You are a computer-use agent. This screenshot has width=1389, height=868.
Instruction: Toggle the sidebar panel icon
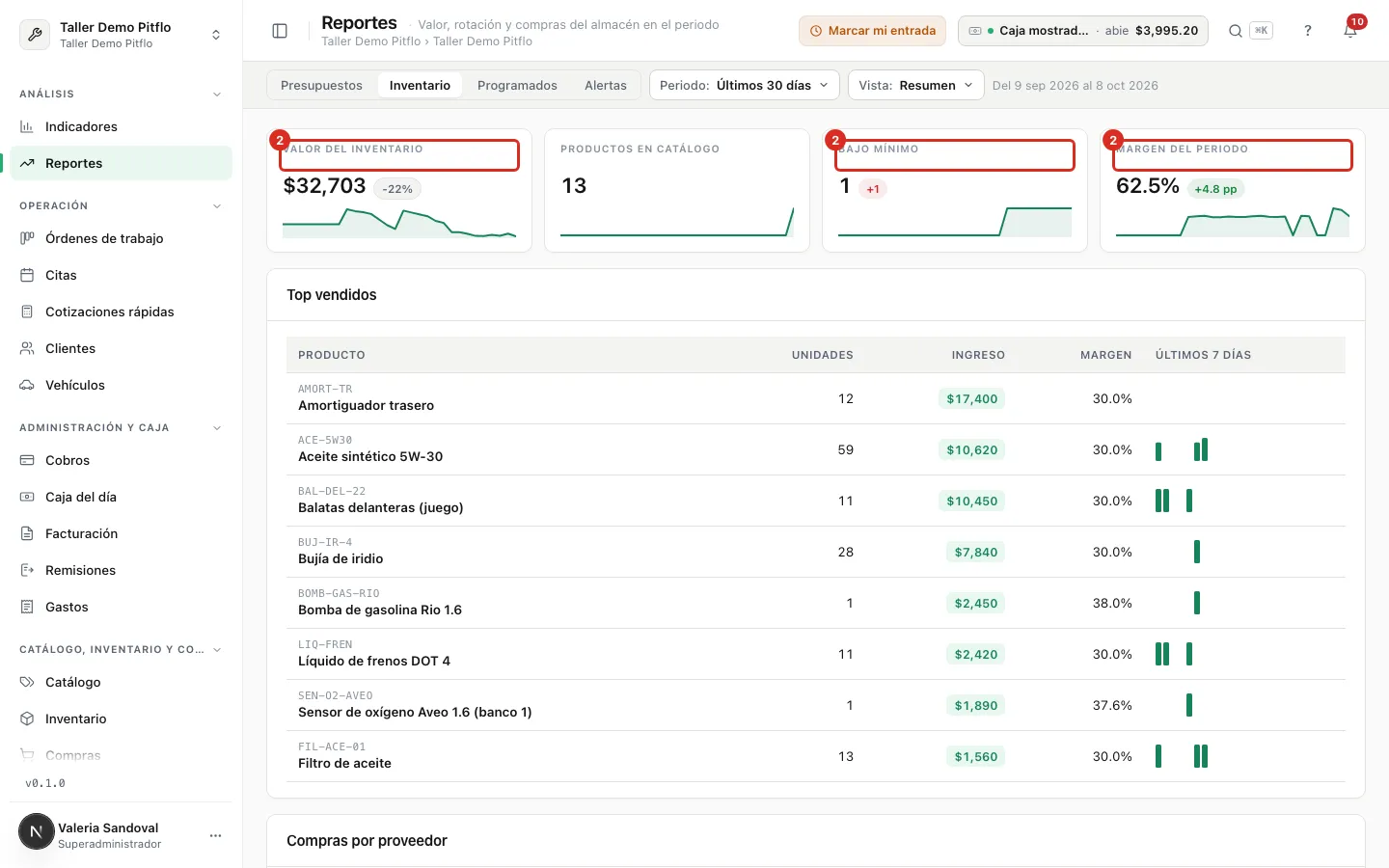click(280, 31)
